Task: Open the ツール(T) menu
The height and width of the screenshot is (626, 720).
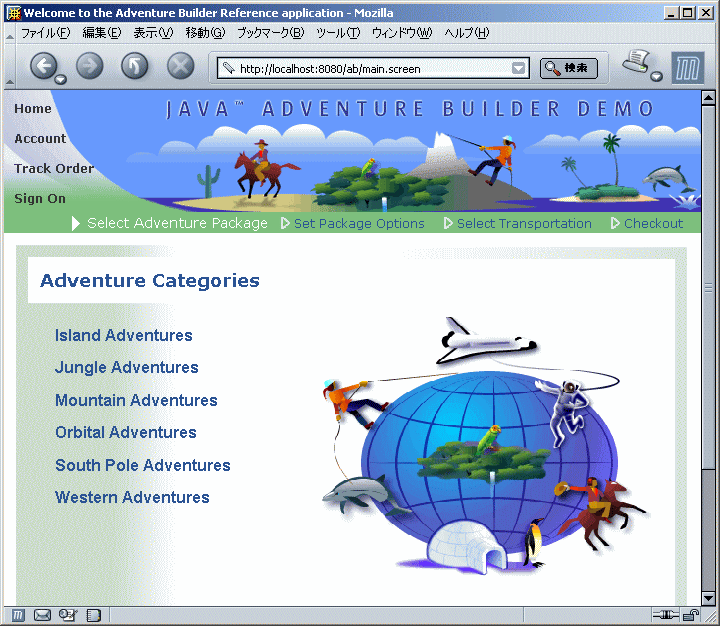Action: [x=338, y=33]
